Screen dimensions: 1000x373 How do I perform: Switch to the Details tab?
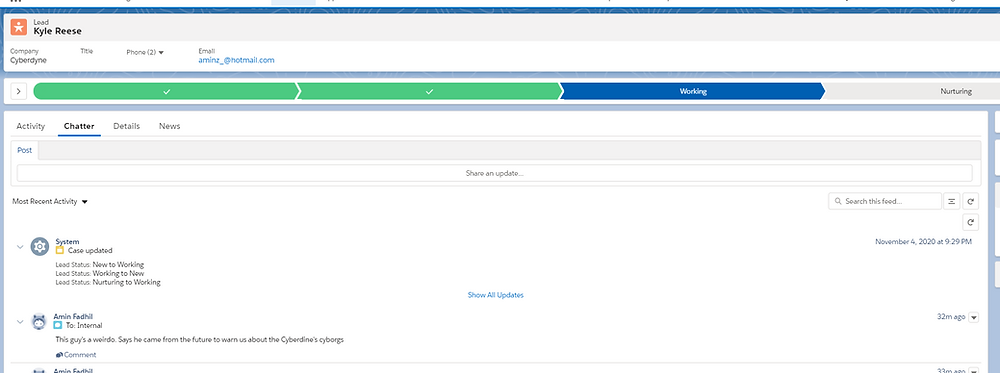coord(126,126)
